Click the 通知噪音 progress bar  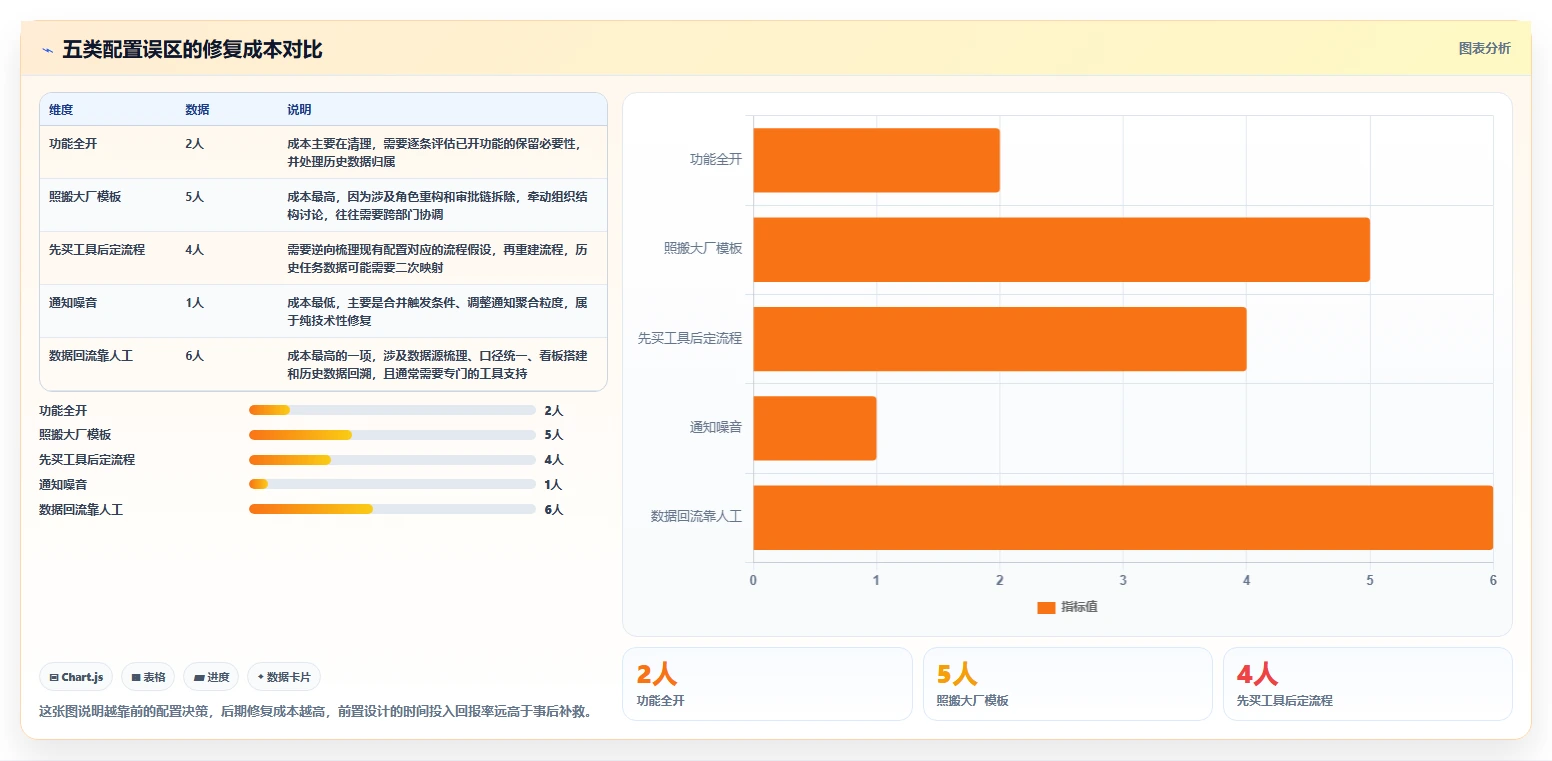[392, 484]
